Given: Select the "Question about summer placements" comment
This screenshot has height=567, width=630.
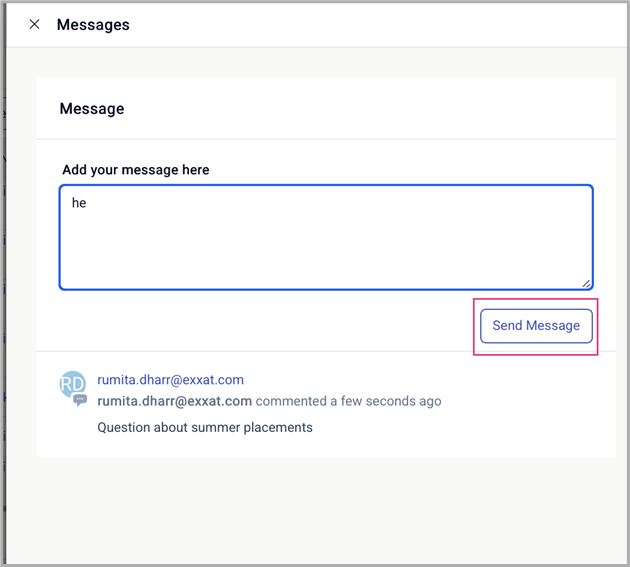Looking at the screenshot, I should click(205, 427).
